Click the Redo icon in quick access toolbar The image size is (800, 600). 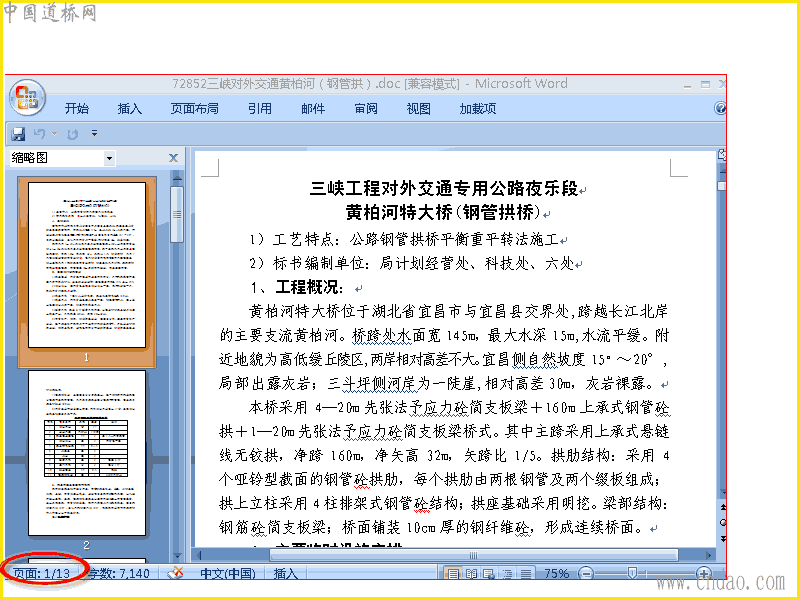(72, 134)
